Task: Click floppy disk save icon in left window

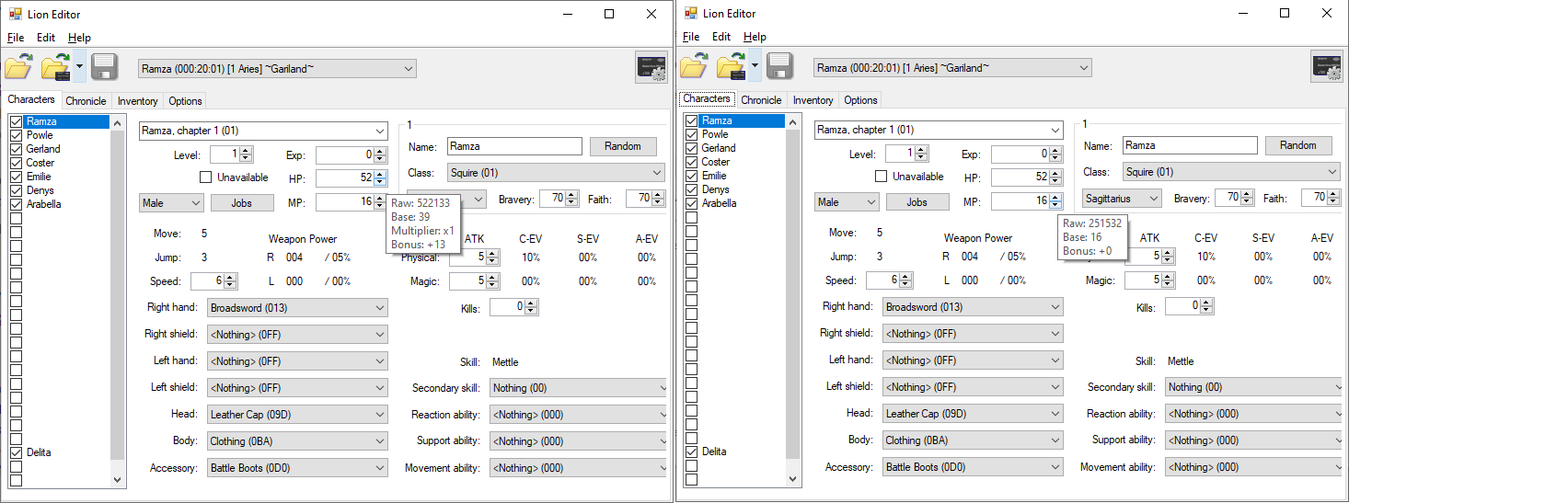Action: pyautogui.click(x=104, y=67)
